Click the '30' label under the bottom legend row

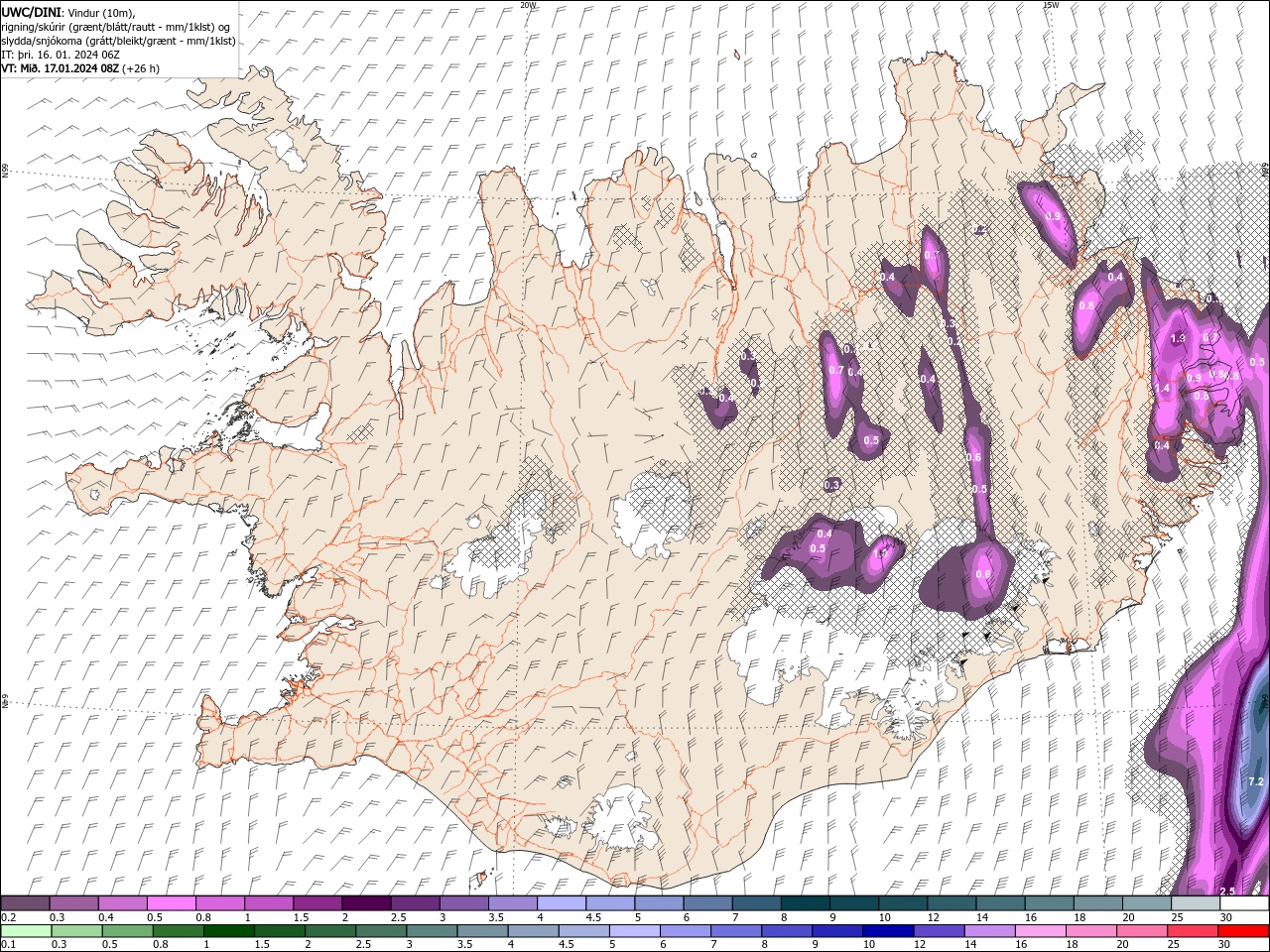1225,945
